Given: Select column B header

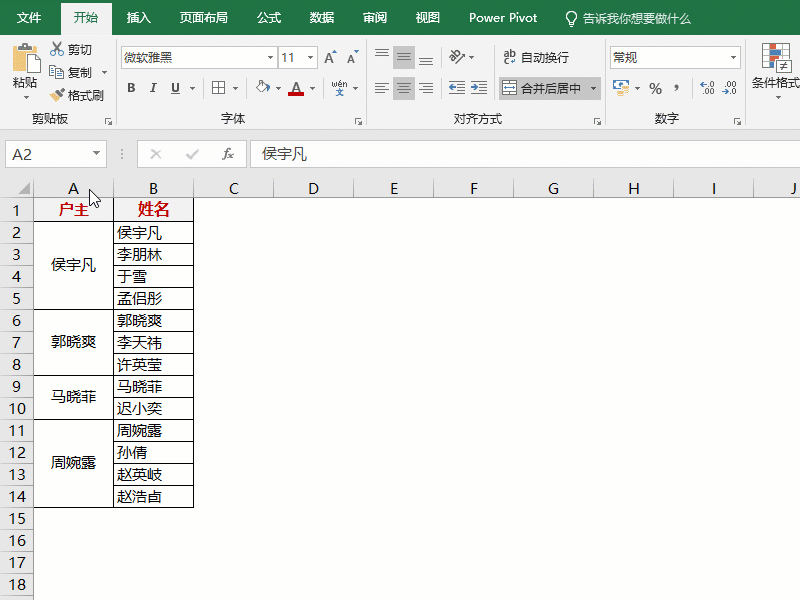Looking at the screenshot, I should [x=154, y=189].
